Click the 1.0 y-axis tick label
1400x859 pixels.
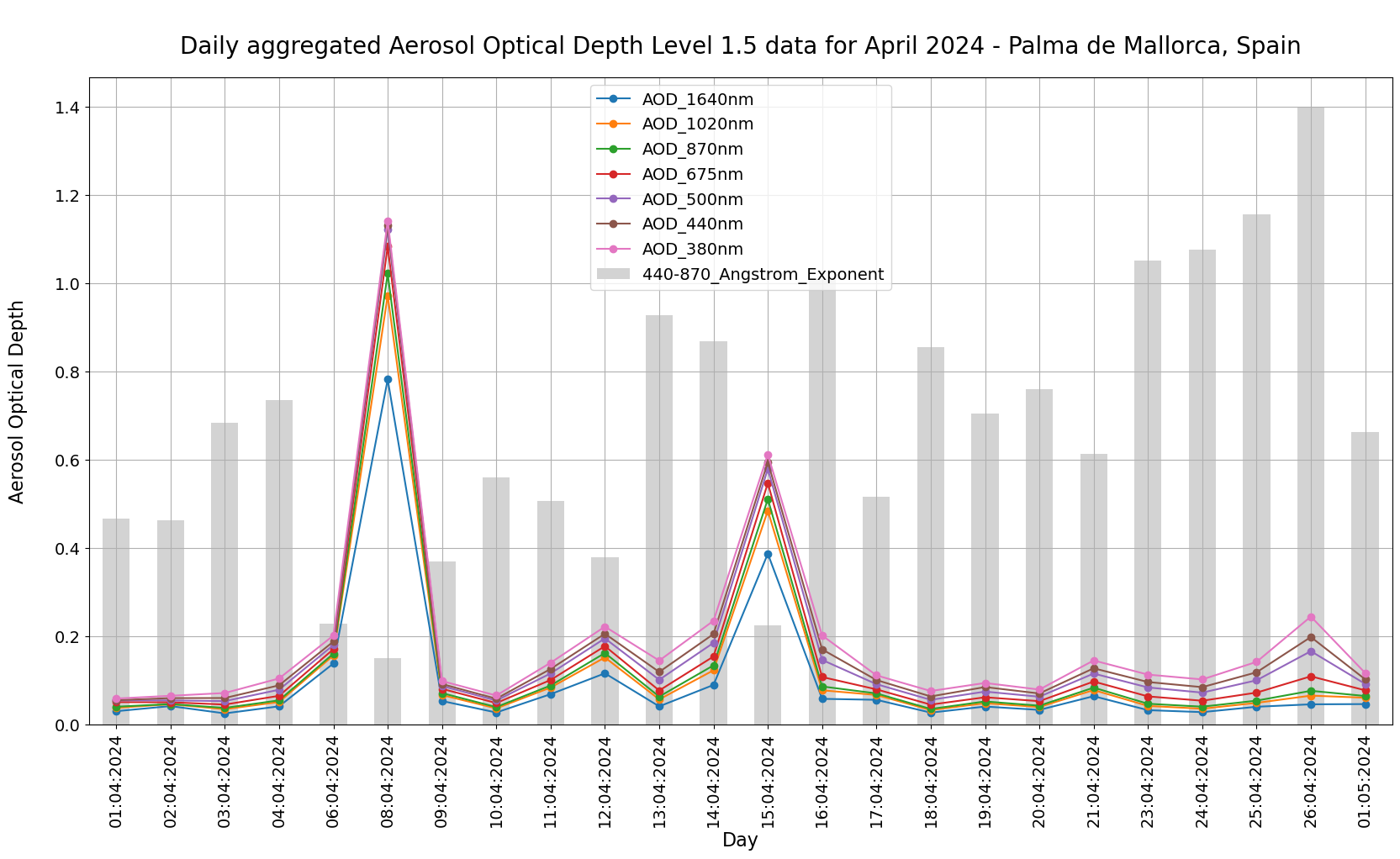click(x=67, y=284)
